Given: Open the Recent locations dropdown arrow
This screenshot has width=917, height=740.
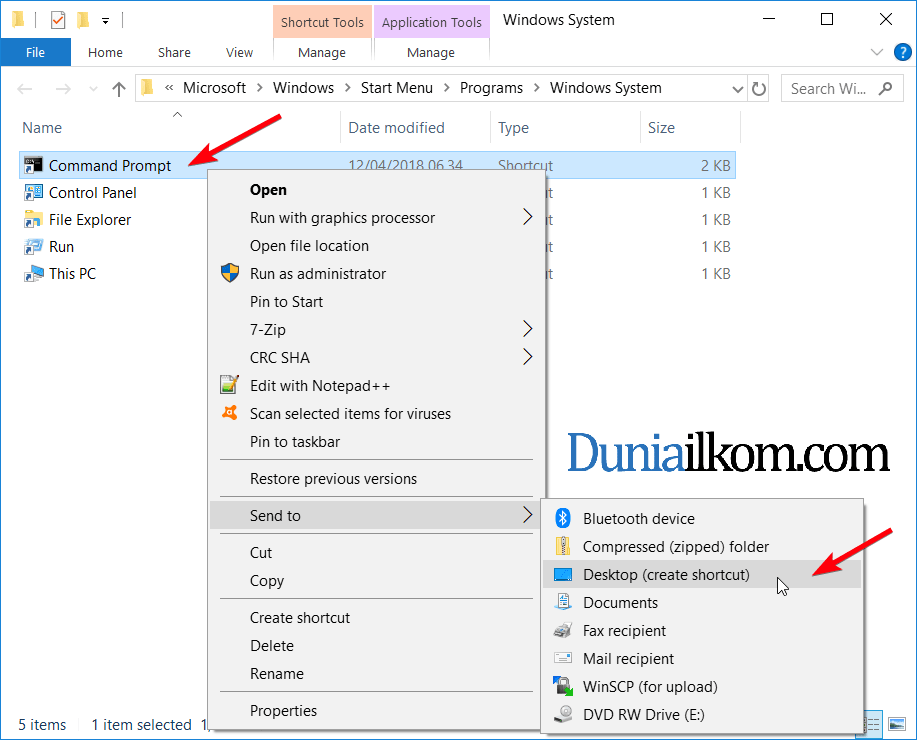Looking at the screenshot, I should [93, 89].
